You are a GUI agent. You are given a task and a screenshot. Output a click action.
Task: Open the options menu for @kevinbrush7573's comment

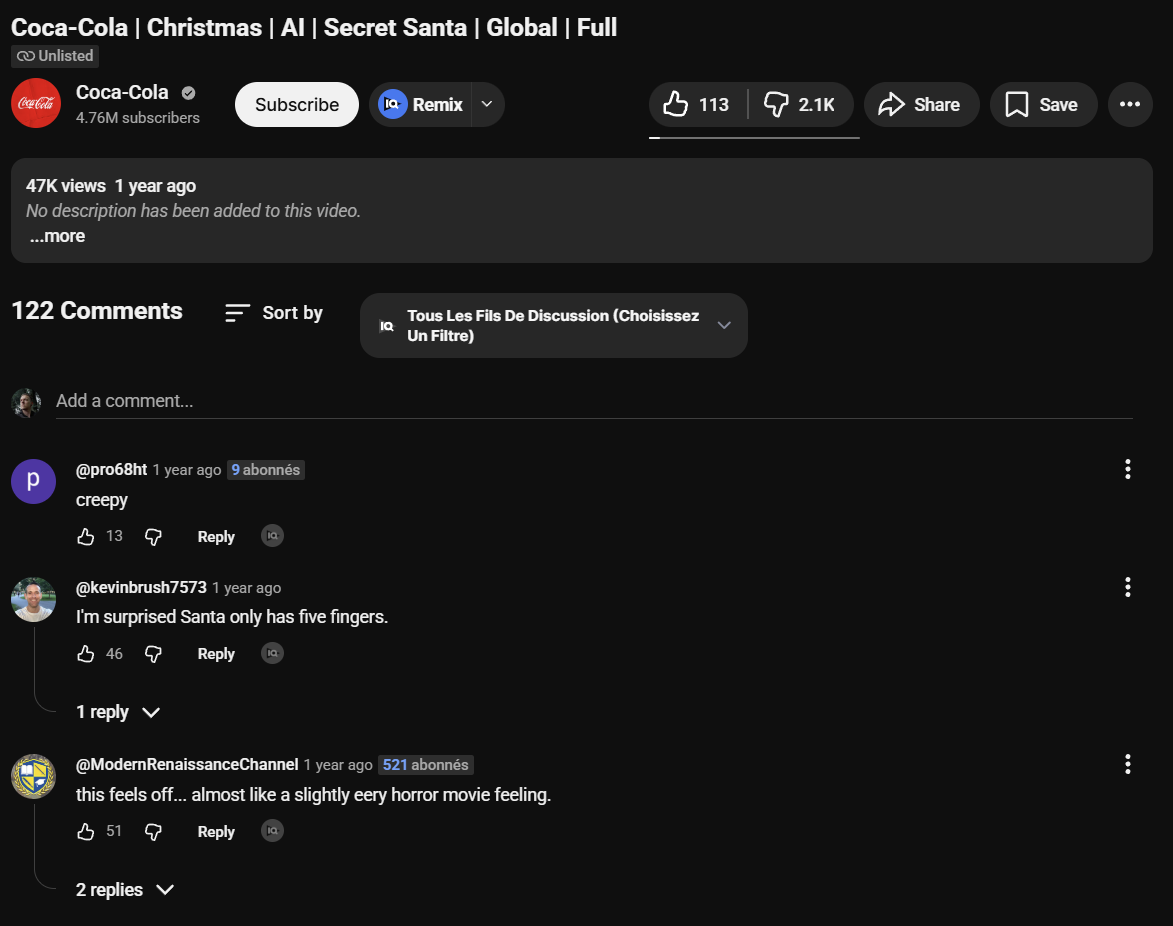click(x=1127, y=587)
